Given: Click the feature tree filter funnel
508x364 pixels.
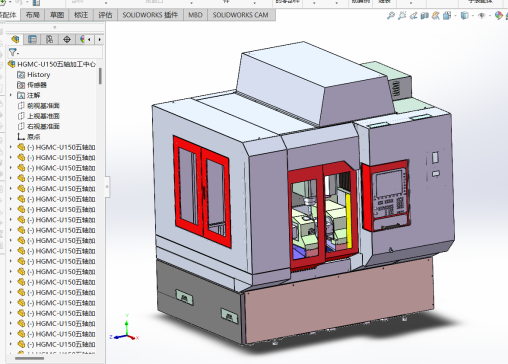Looking at the screenshot, I should 13,52.
